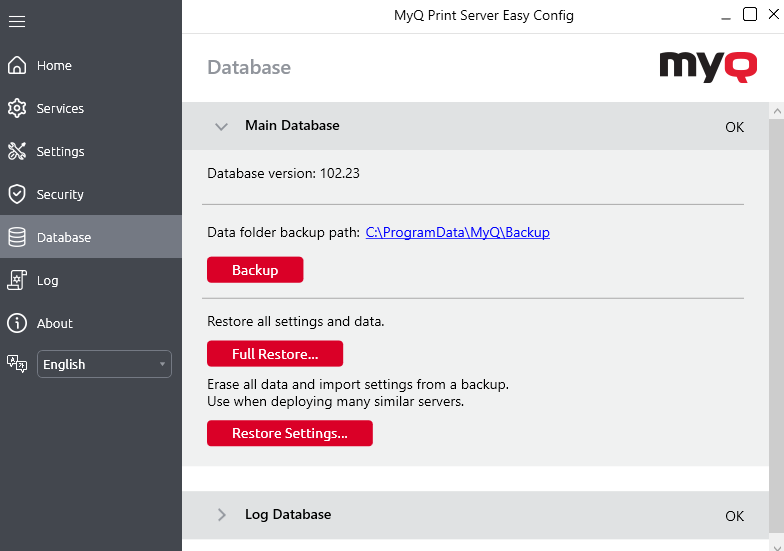Go to the Services menu item
The image size is (784, 551).
pos(60,109)
